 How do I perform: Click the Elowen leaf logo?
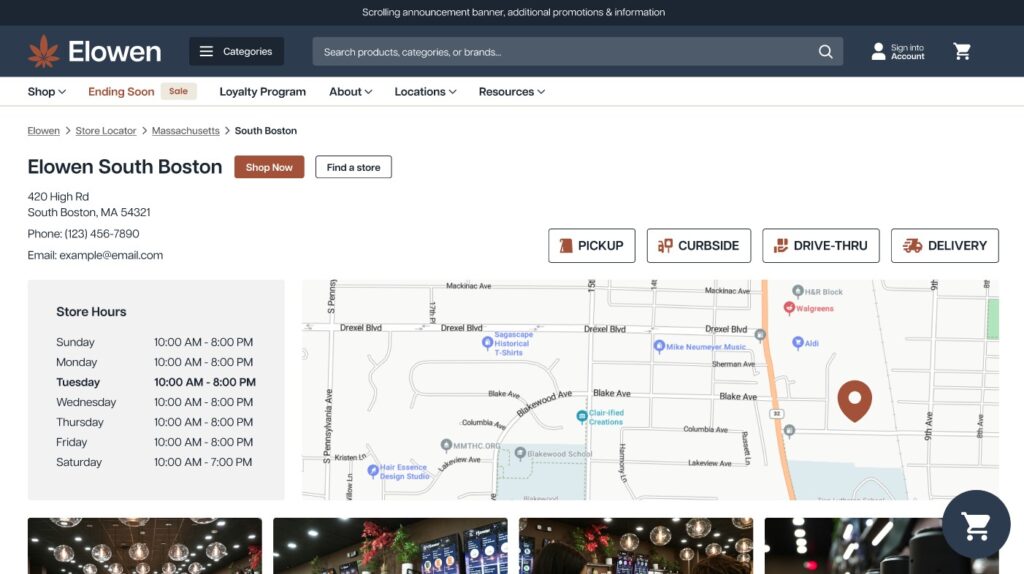pyautogui.click(x=43, y=51)
